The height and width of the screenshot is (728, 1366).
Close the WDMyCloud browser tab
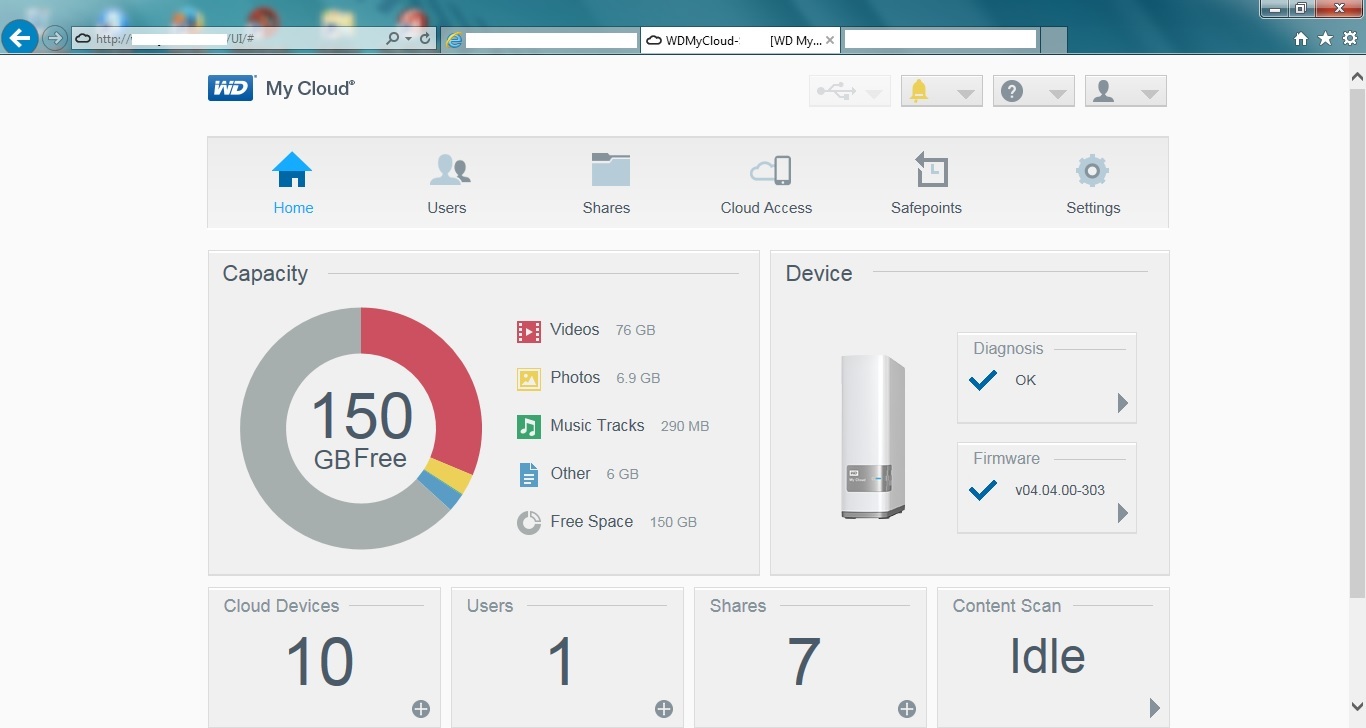point(829,40)
